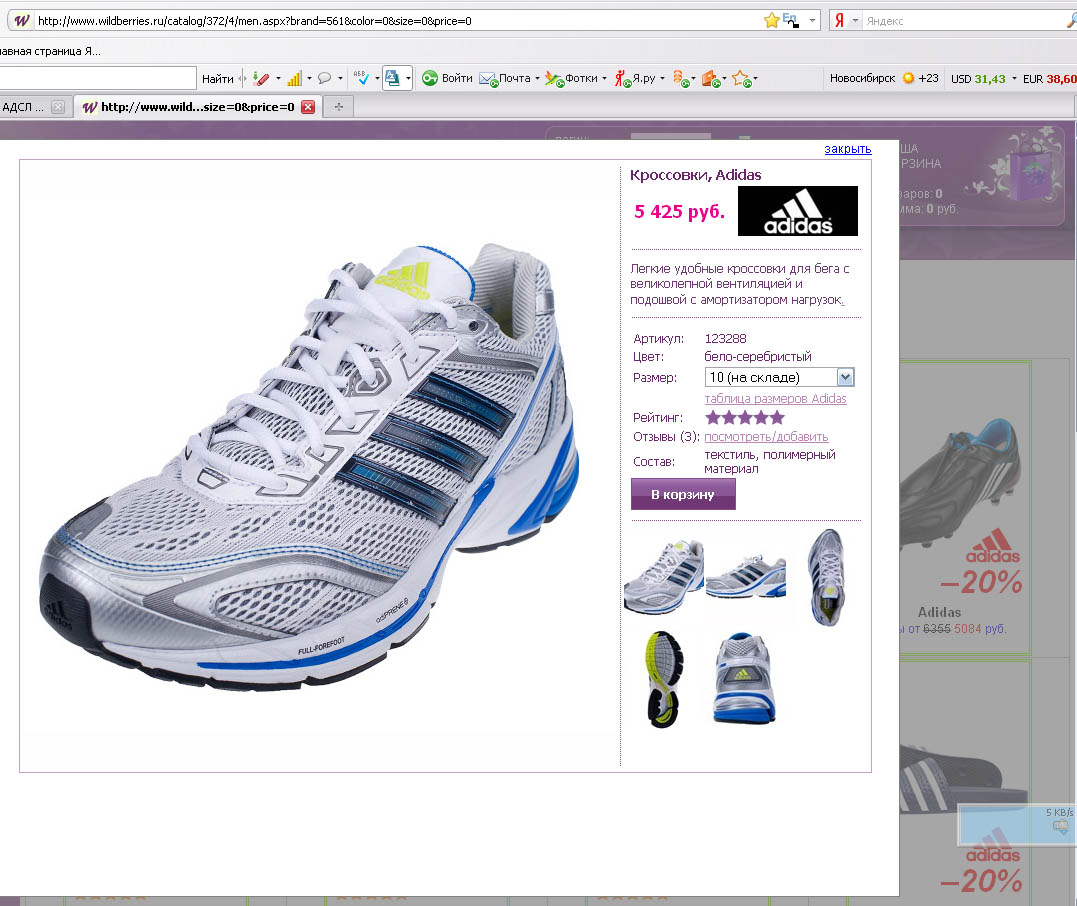Image resolution: width=1077 pixels, height=906 pixels.
Task: Close the АДСЛ browser tab
Action: point(58,107)
